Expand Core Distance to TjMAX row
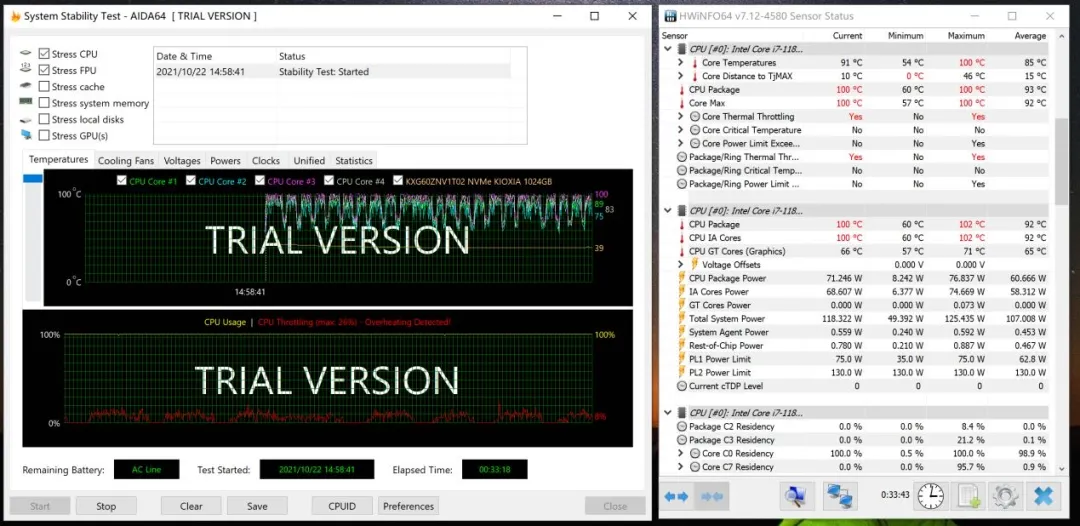This screenshot has width=1080, height=526. click(x=681, y=76)
